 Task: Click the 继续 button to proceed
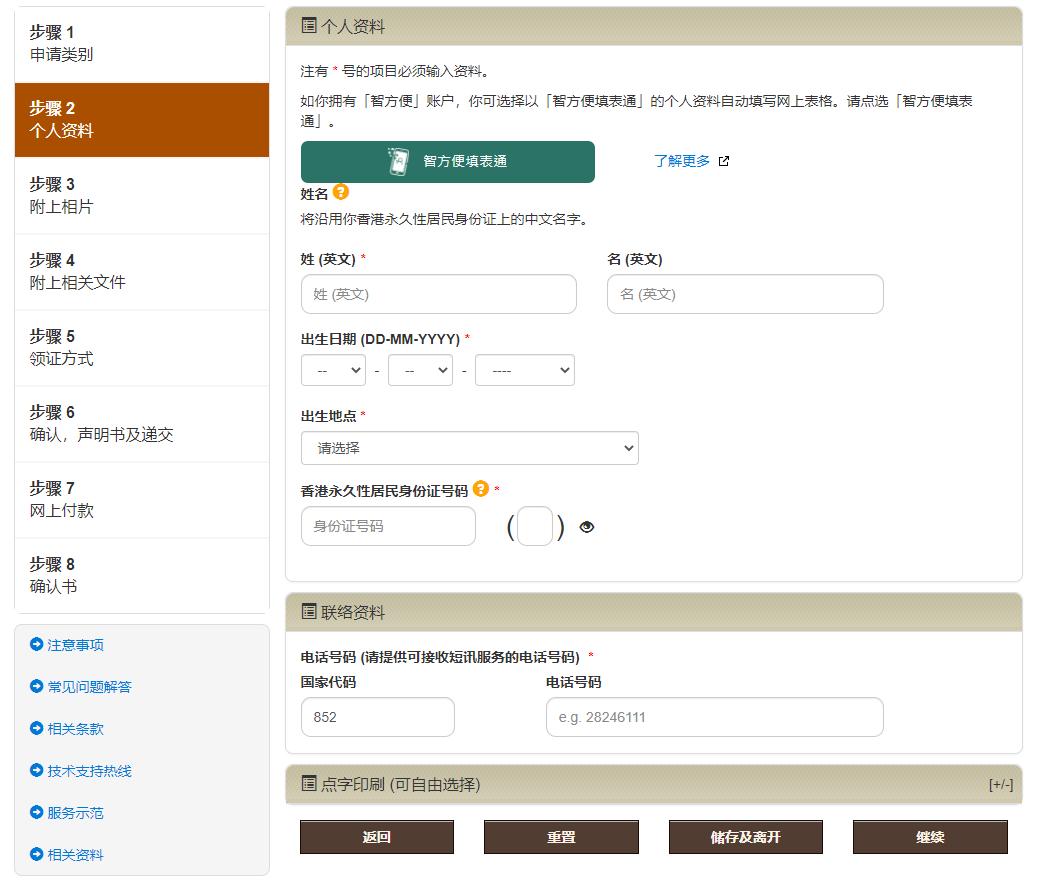pos(928,837)
